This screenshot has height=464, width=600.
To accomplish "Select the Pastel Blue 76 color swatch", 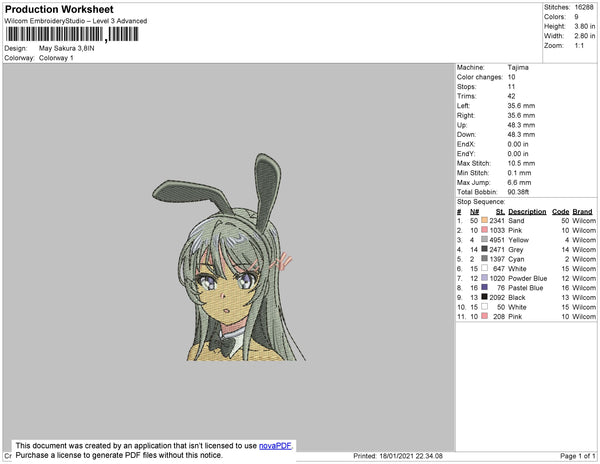I will click(x=484, y=287).
